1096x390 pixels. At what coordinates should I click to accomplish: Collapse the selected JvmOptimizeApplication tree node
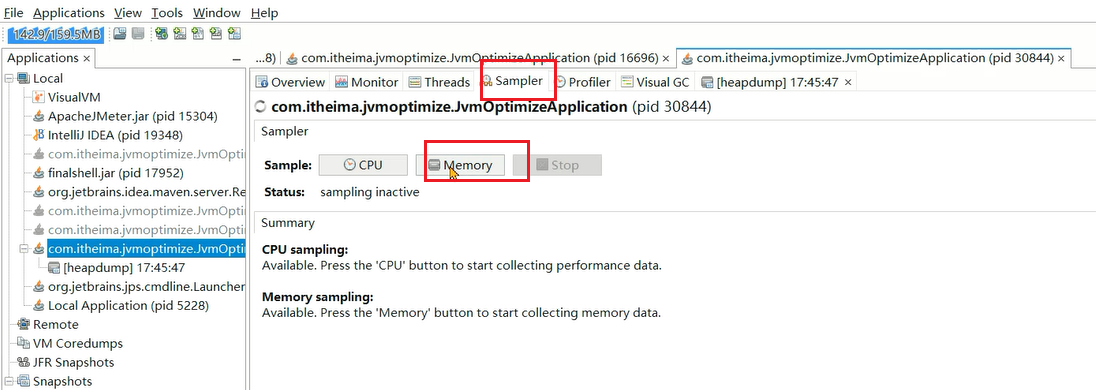[x=23, y=248]
